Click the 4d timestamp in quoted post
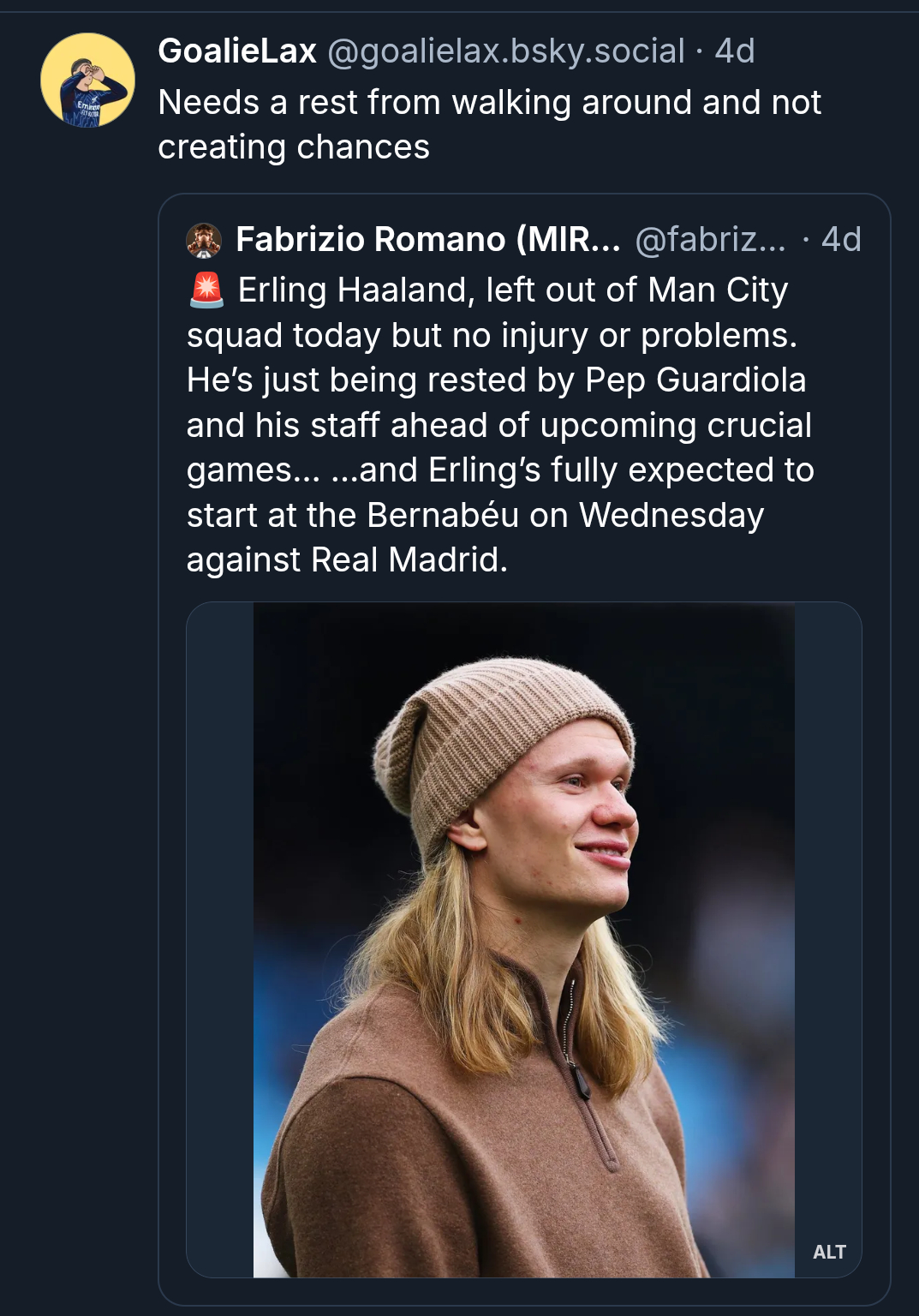 (x=841, y=240)
